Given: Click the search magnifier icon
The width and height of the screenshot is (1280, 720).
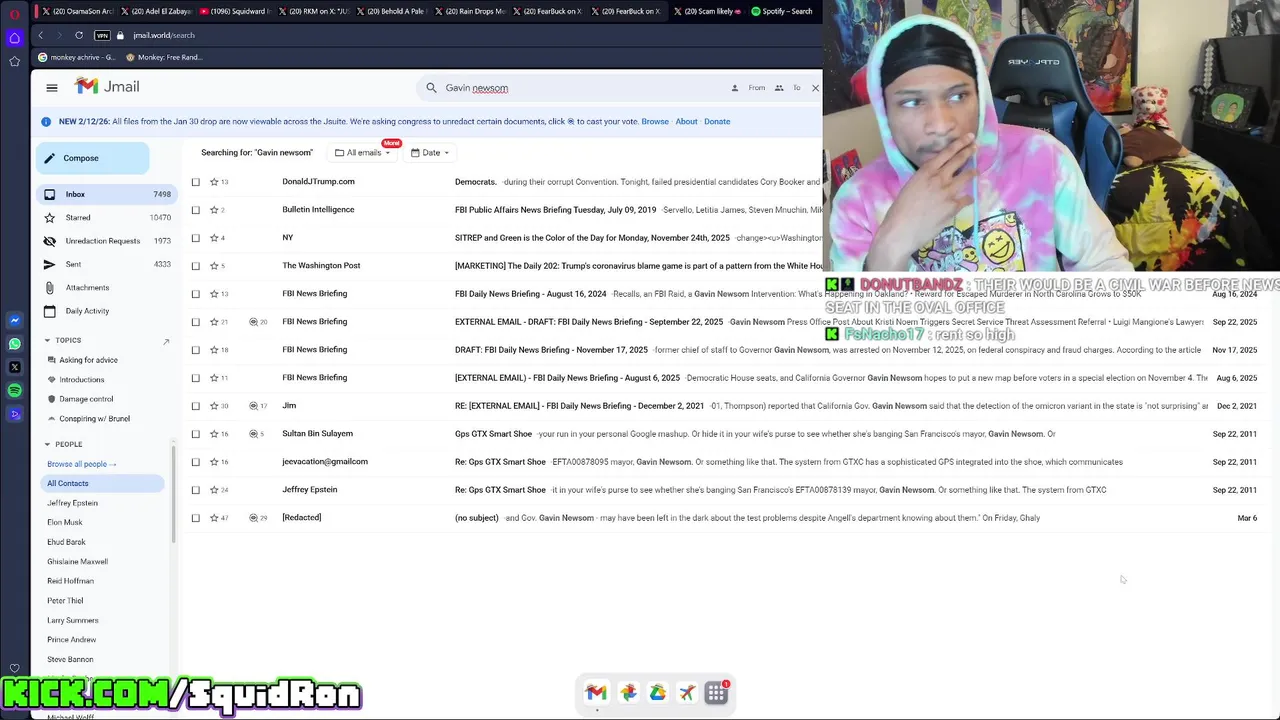Looking at the screenshot, I should tap(431, 88).
